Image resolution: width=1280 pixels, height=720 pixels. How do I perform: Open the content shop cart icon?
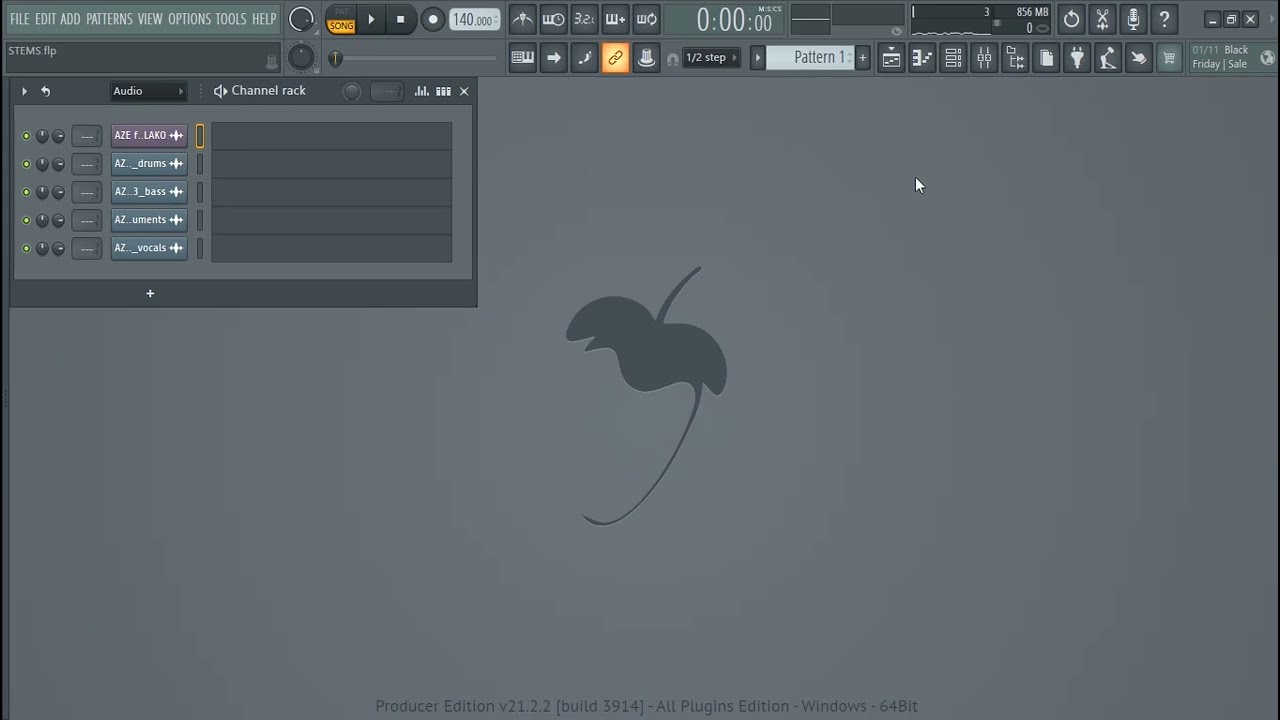pyautogui.click(x=1169, y=58)
